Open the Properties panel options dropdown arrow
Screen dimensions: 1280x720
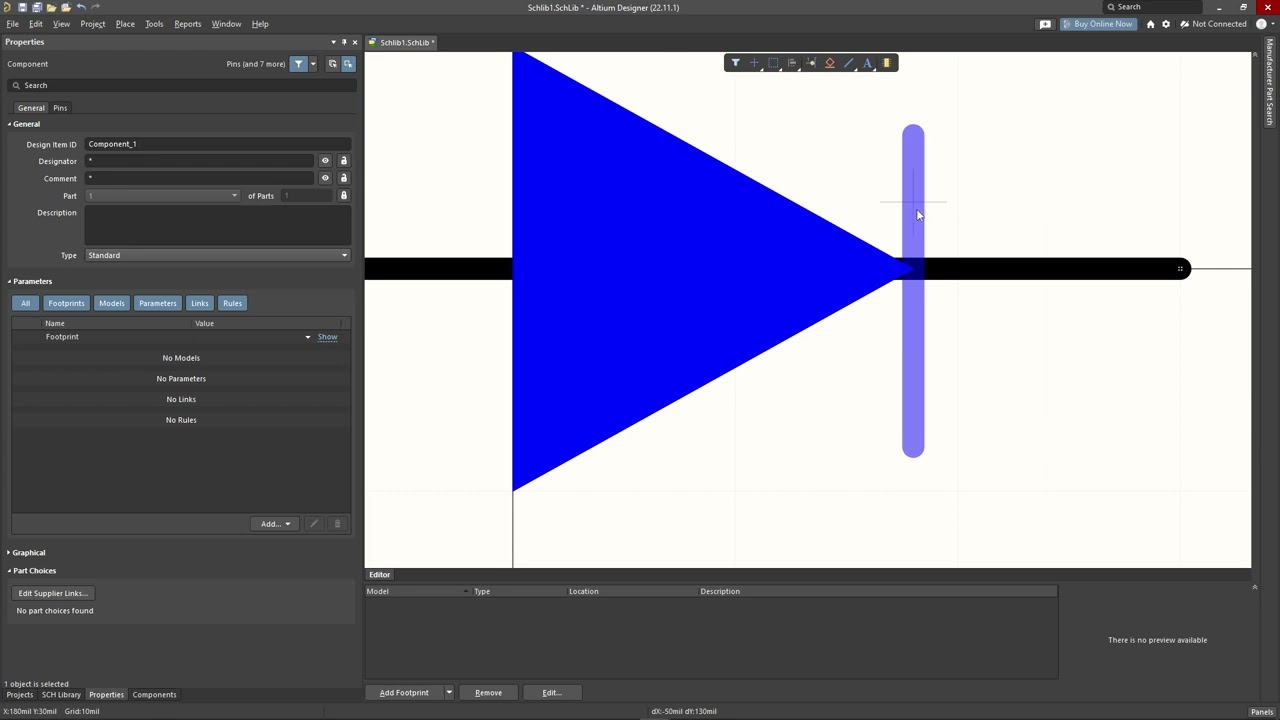(x=333, y=42)
